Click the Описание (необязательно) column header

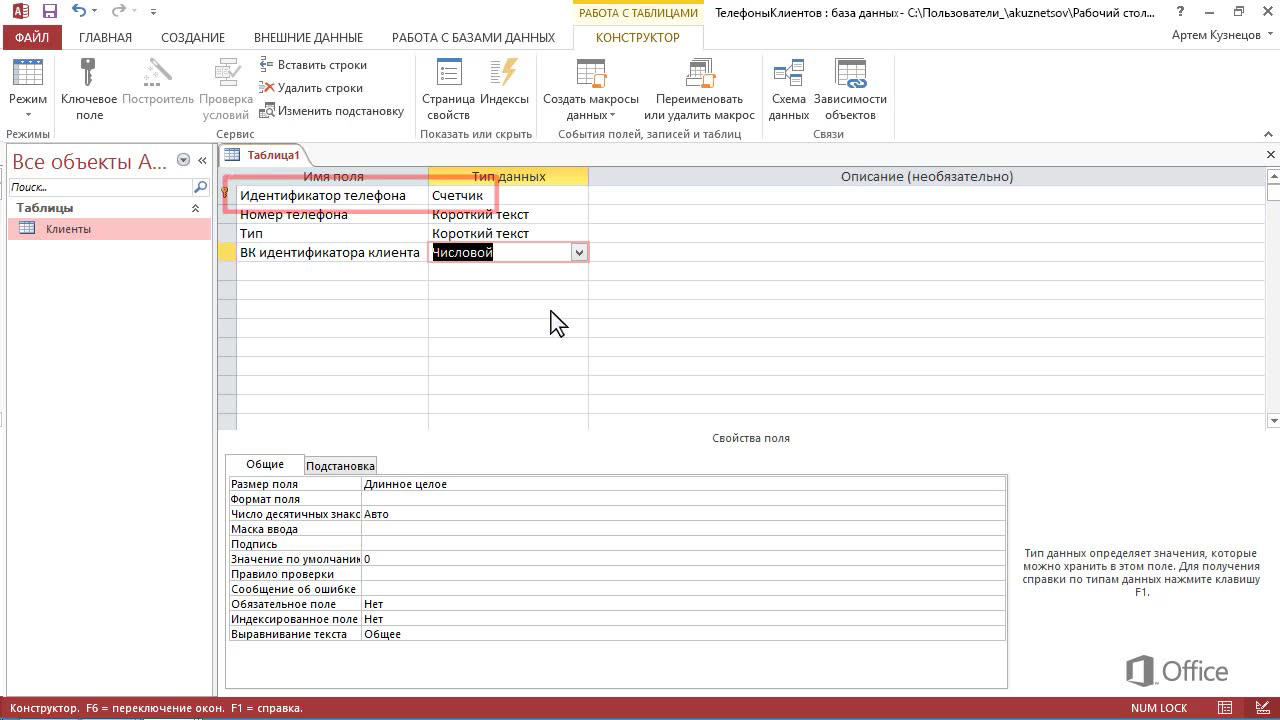(x=926, y=176)
